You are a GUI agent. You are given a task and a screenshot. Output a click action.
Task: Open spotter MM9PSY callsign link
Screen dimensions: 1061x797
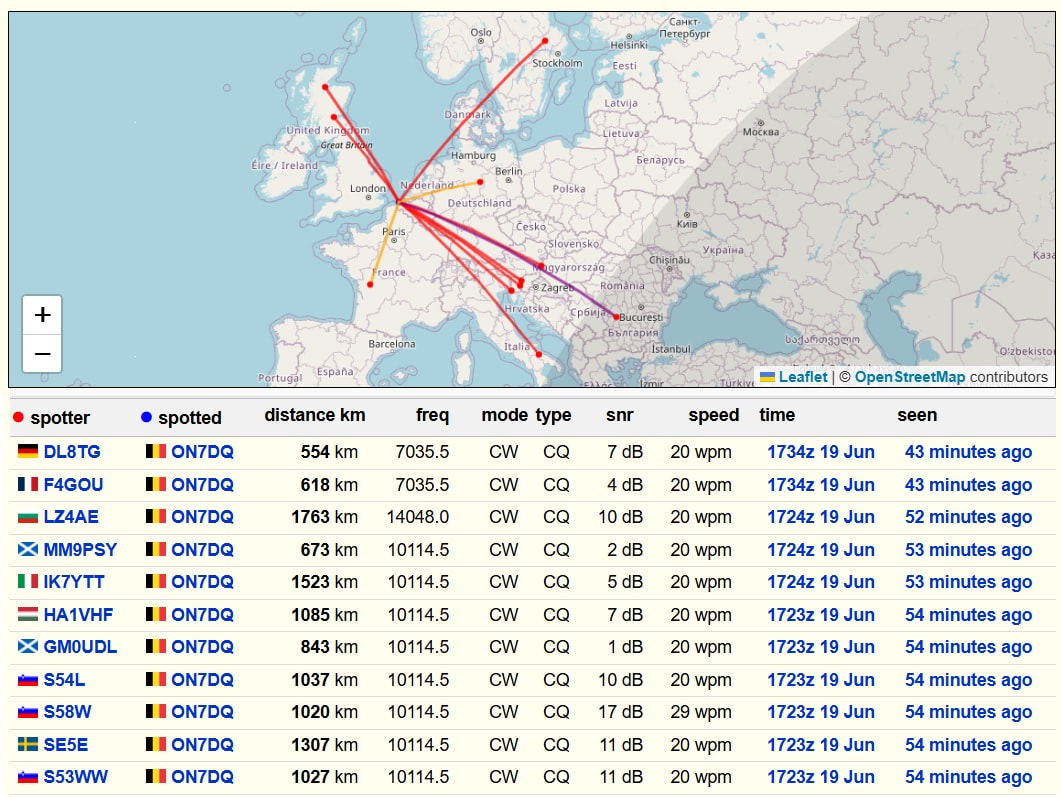click(80, 549)
